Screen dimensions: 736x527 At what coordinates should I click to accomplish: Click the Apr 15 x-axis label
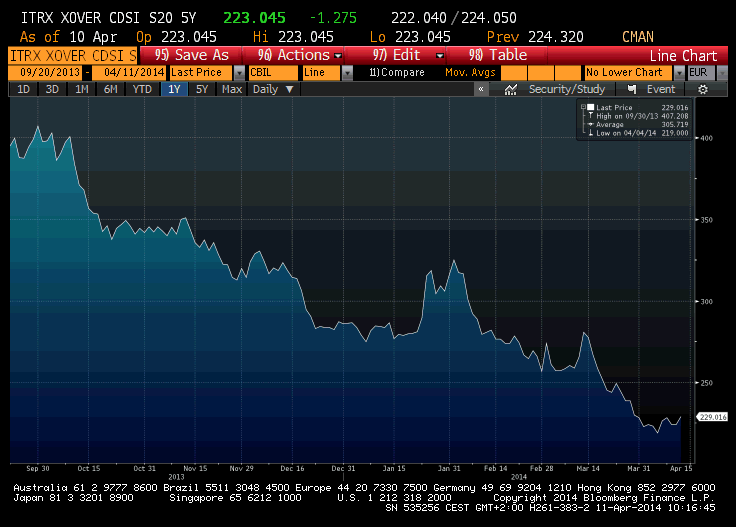681,468
